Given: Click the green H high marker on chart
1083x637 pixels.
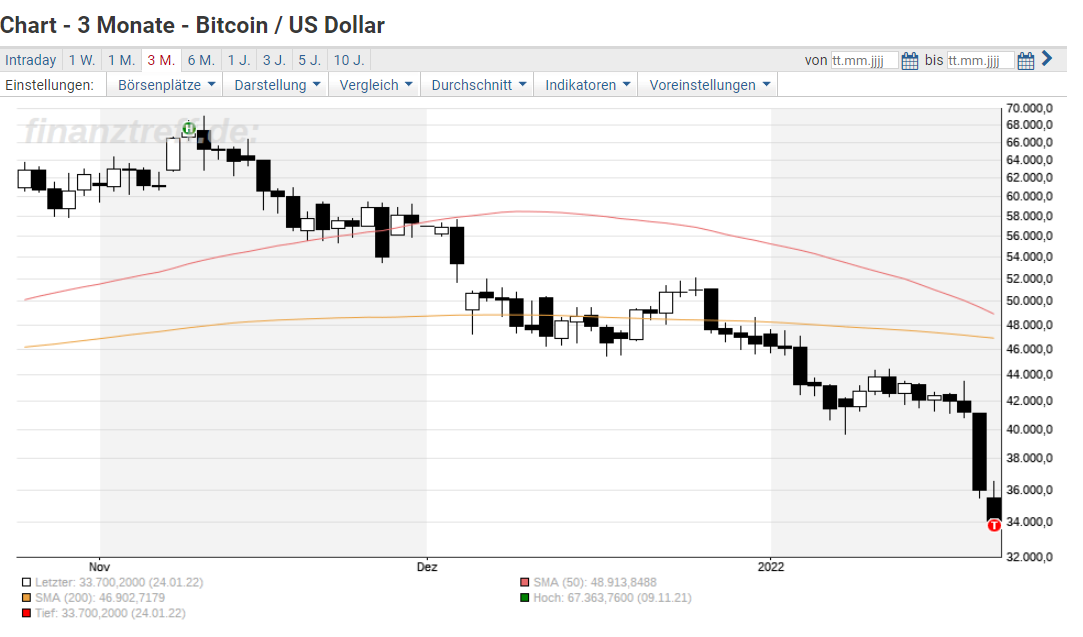Looking at the screenshot, I should (189, 129).
